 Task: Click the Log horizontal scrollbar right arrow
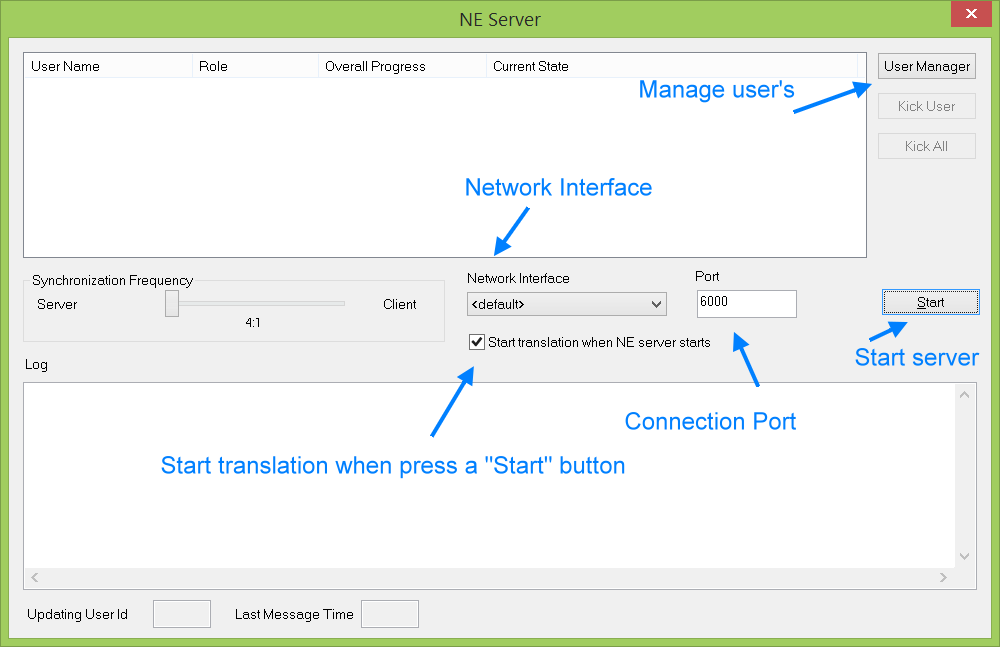943,577
